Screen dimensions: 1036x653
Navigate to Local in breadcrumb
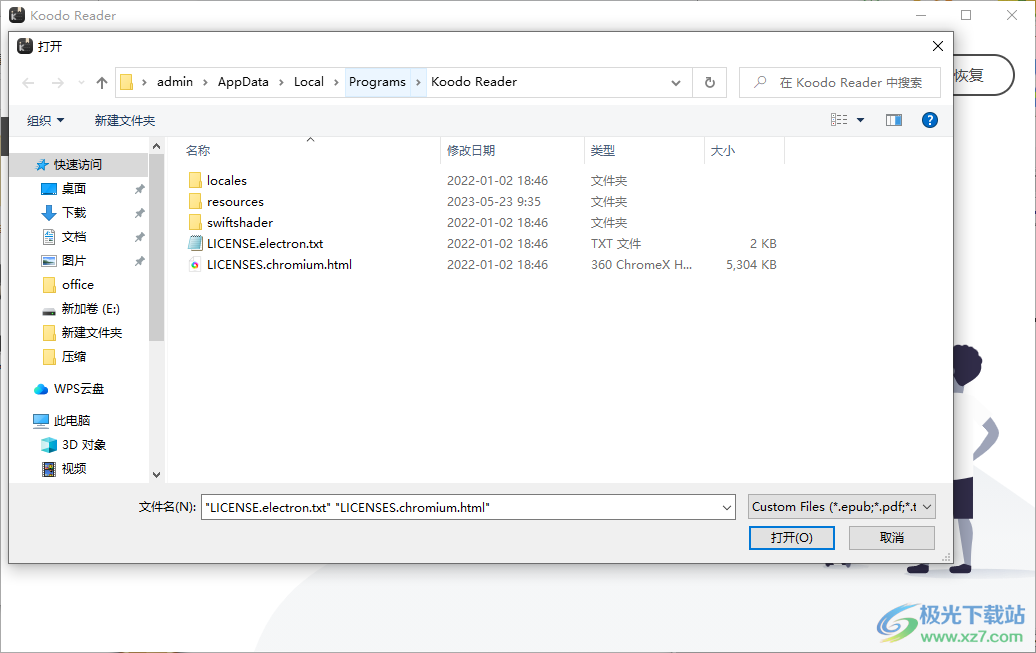(309, 82)
